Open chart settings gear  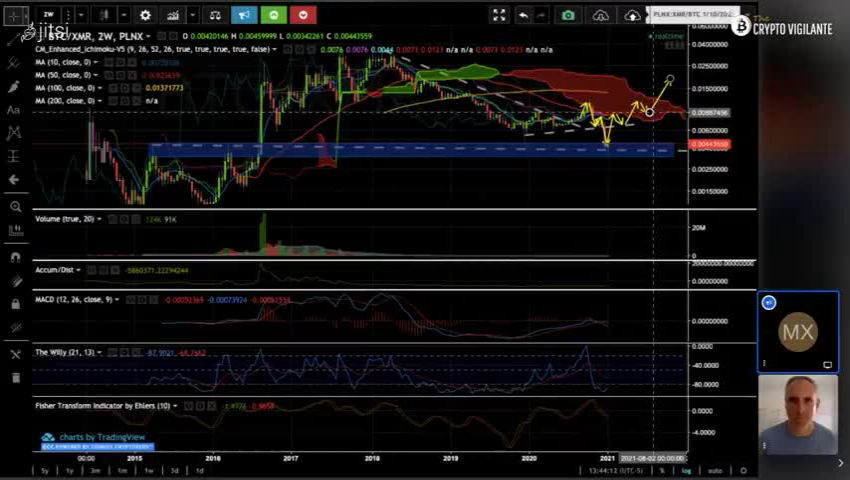(145, 15)
